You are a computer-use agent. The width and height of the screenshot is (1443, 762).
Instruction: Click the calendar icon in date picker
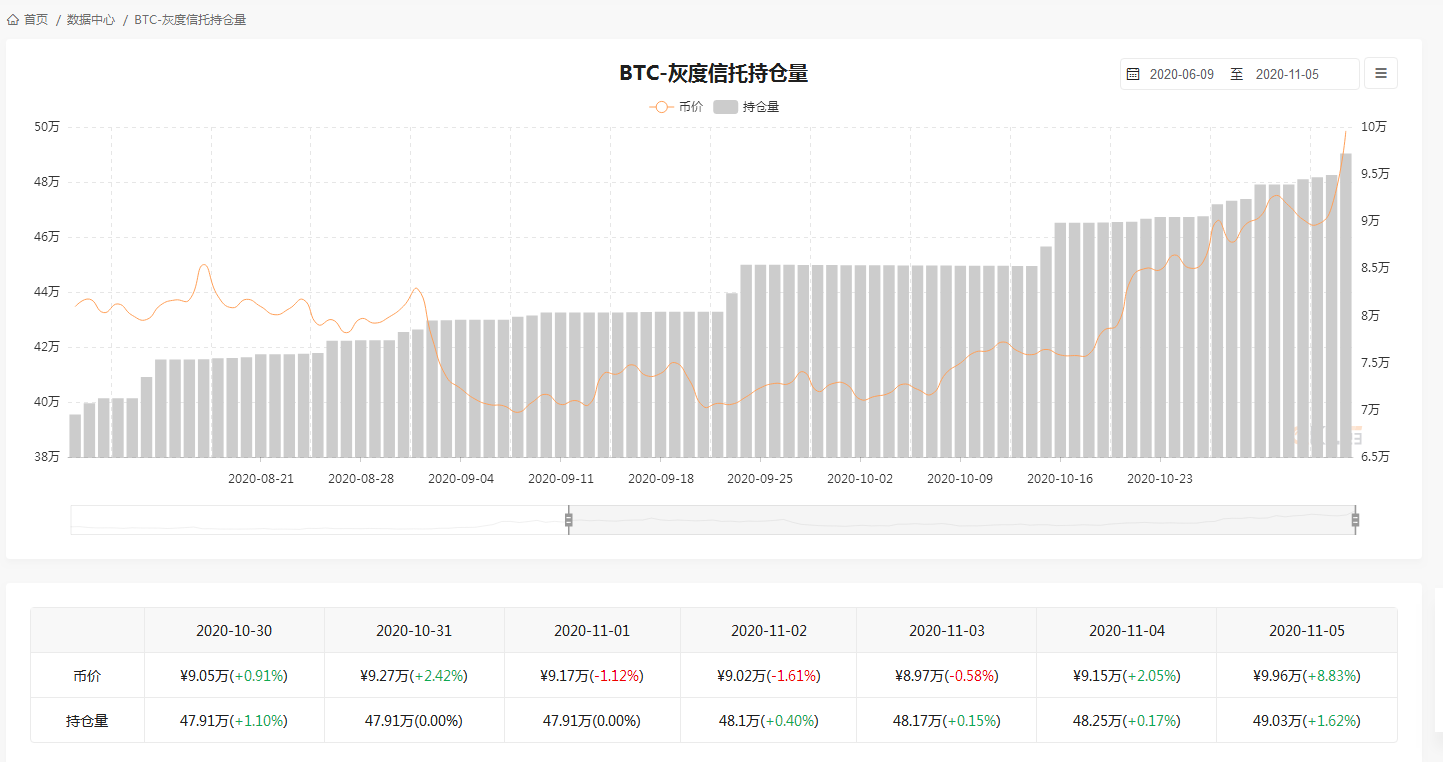(1133, 74)
